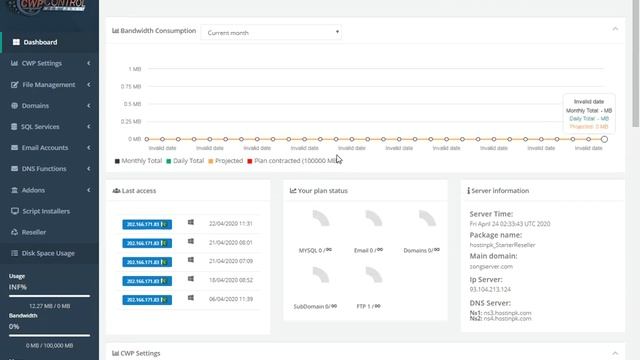This screenshot has width=640, height=360.
Task: Open Disk Space Usage menu entry
Action: click(49, 253)
